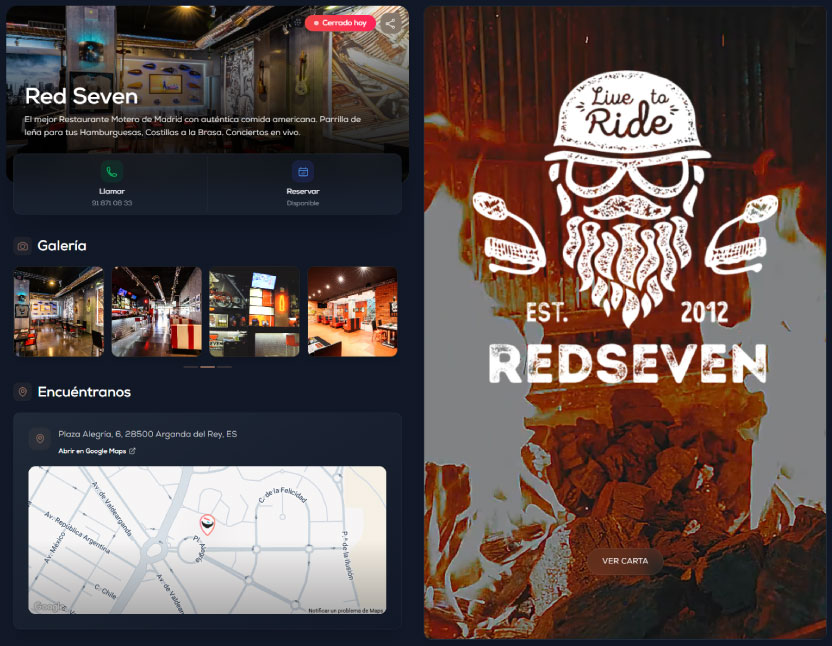Click the phone number 91 871 08 33
The height and width of the screenshot is (646, 832).
111,203
